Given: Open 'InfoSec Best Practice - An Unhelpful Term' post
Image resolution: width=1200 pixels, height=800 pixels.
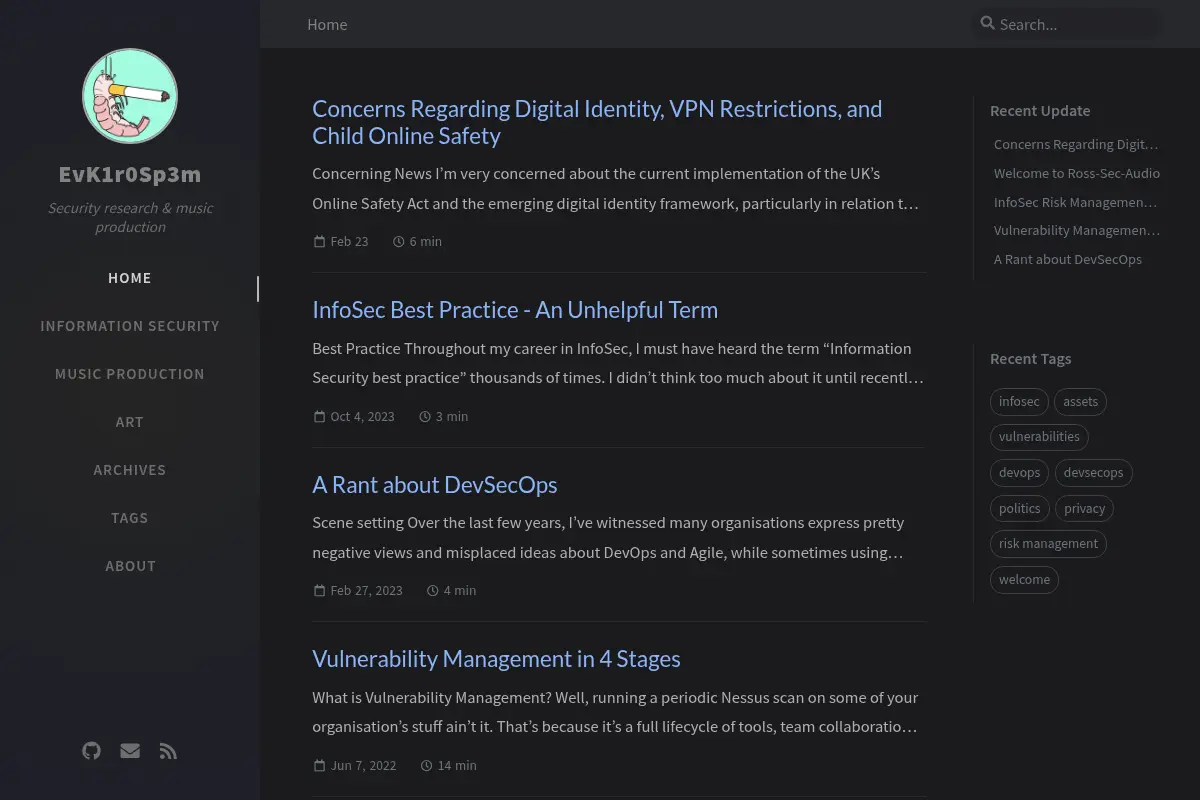Looking at the screenshot, I should click(515, 310).
